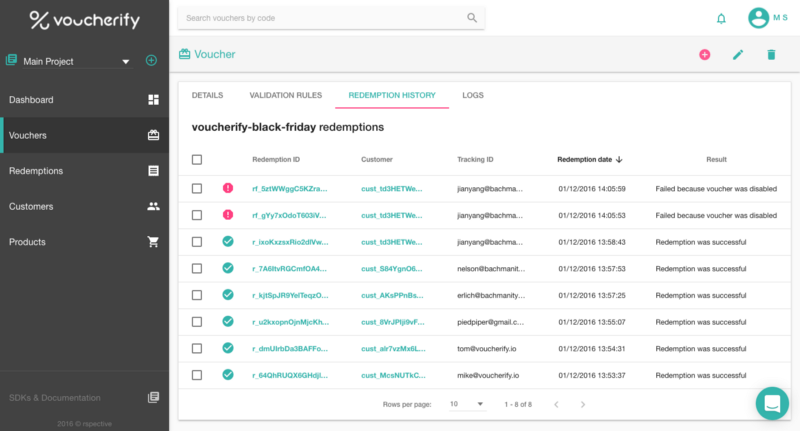
Task: Click success checkmark for r_64QhRUQX6GHdjL
Action: tap(228, 374)
